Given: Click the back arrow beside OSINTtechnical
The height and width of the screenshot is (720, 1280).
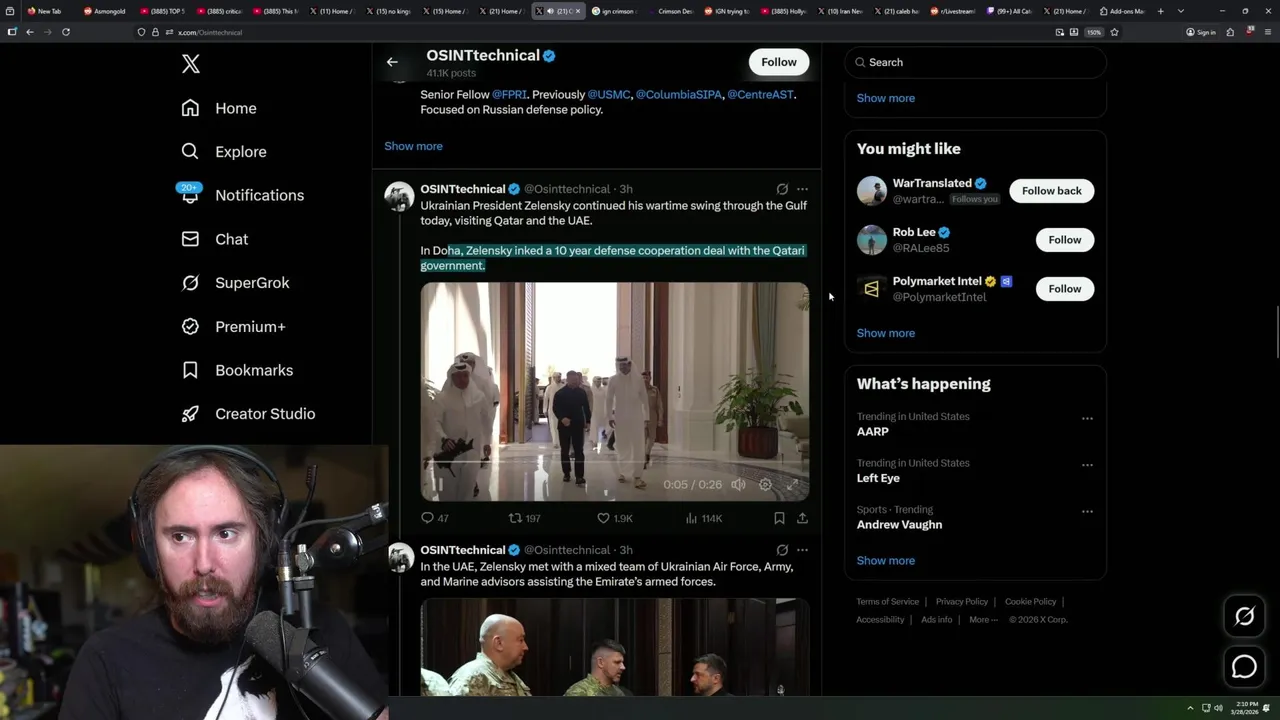Looking at the screenshot, I should coord(392,62).
